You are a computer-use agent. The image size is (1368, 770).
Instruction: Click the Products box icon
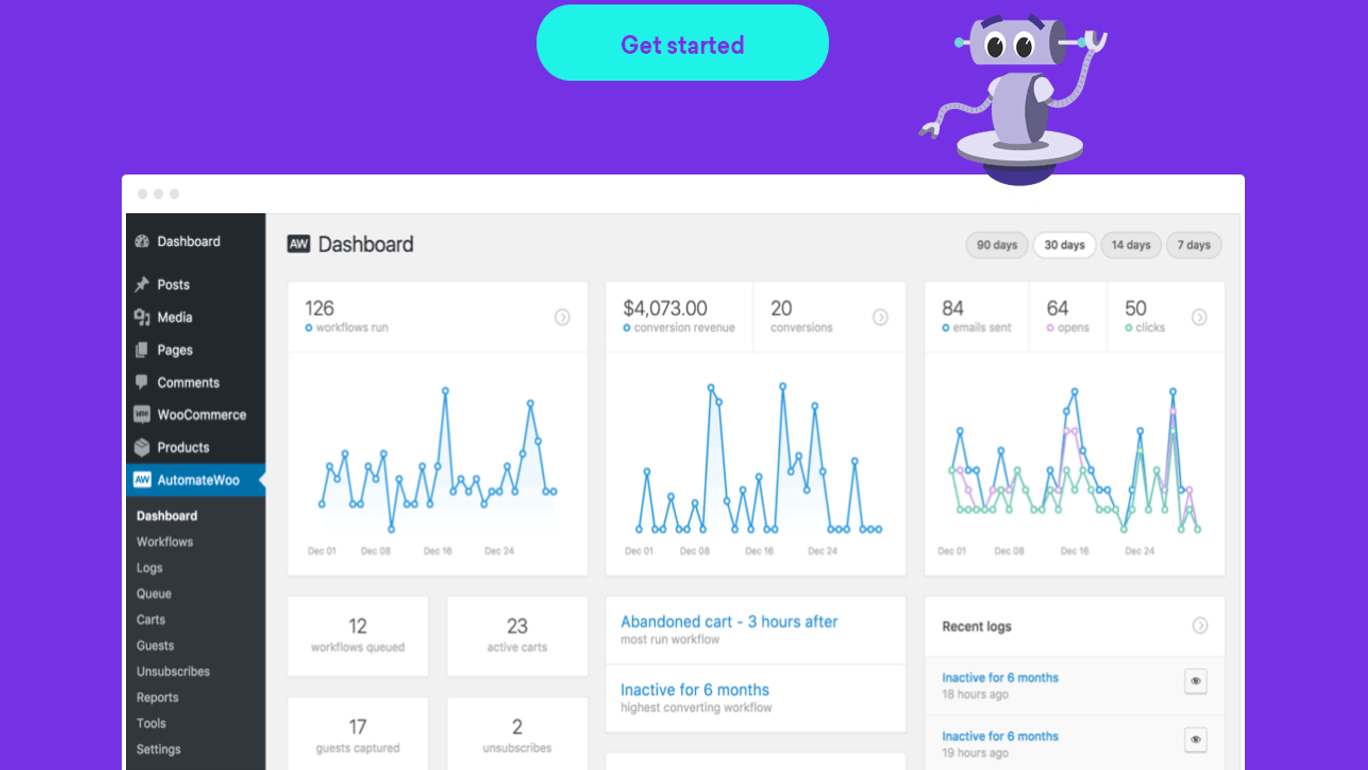tap(142, 447)
